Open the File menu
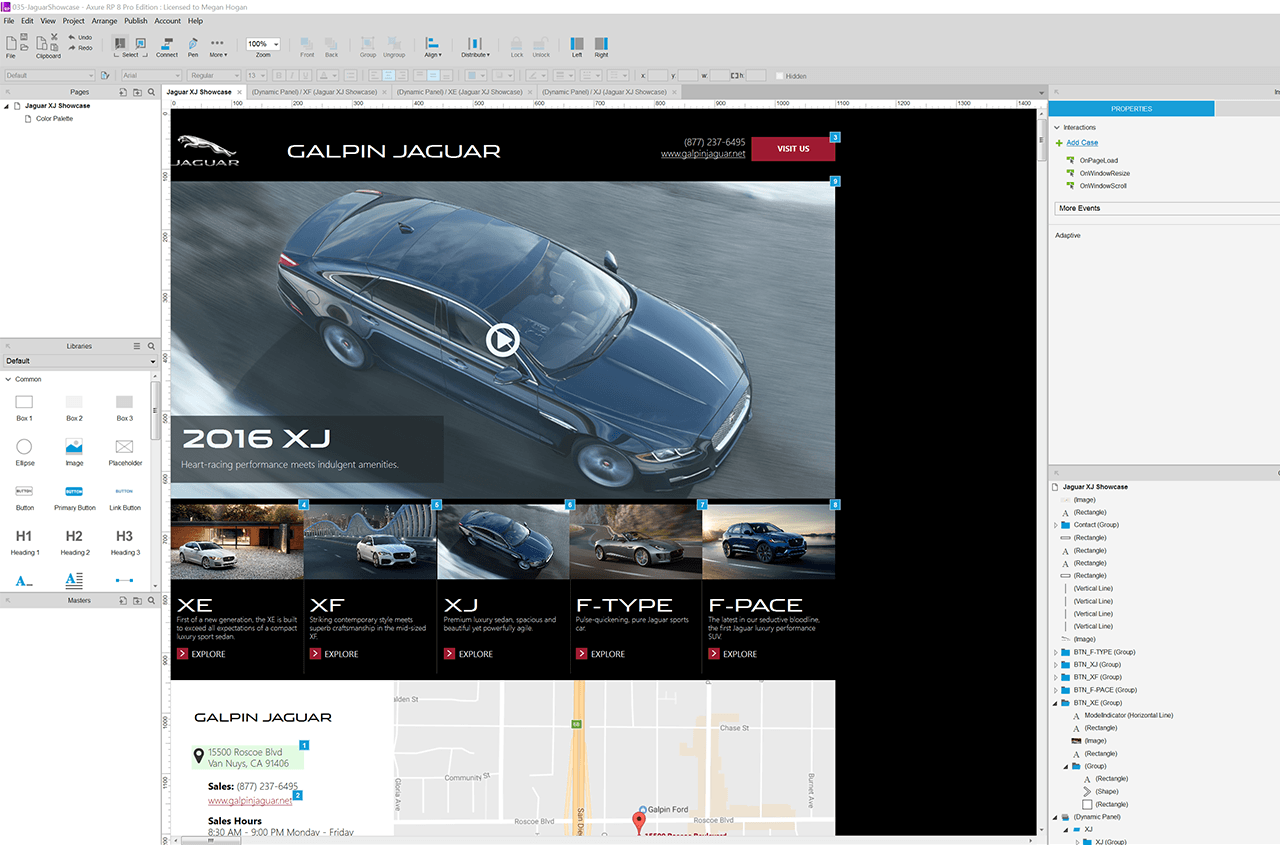The height and width of the screenshot is (845, 1280). (8, 21)
